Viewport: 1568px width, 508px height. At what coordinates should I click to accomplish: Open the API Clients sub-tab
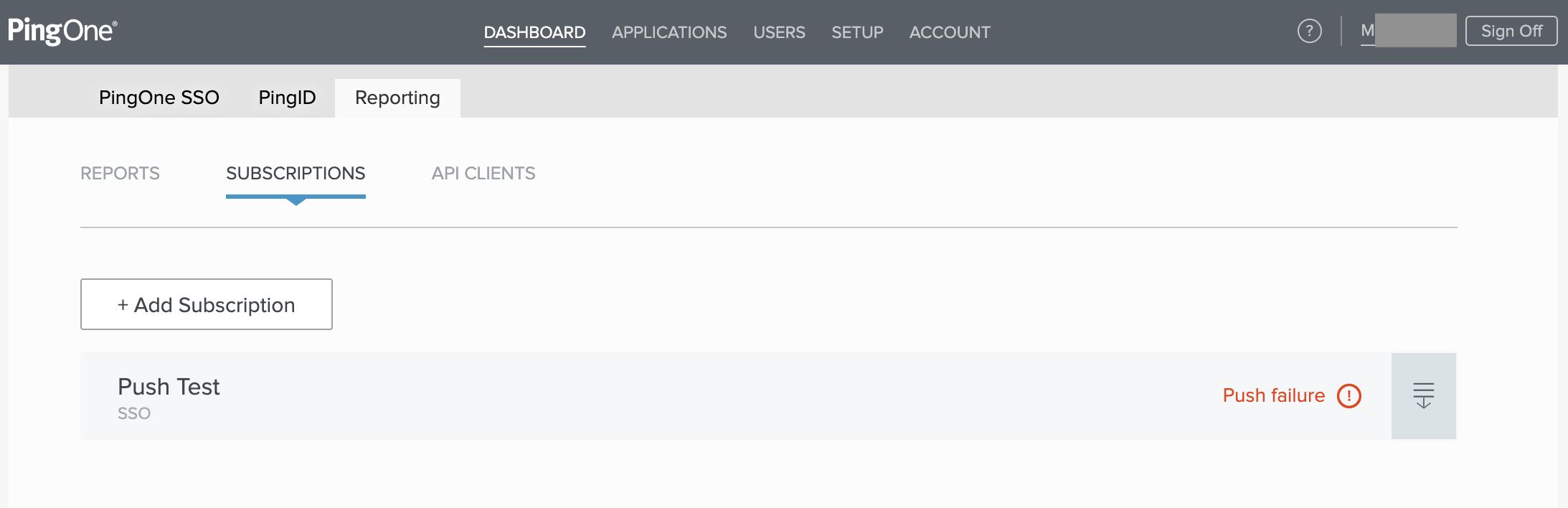(x=483, y=173)
